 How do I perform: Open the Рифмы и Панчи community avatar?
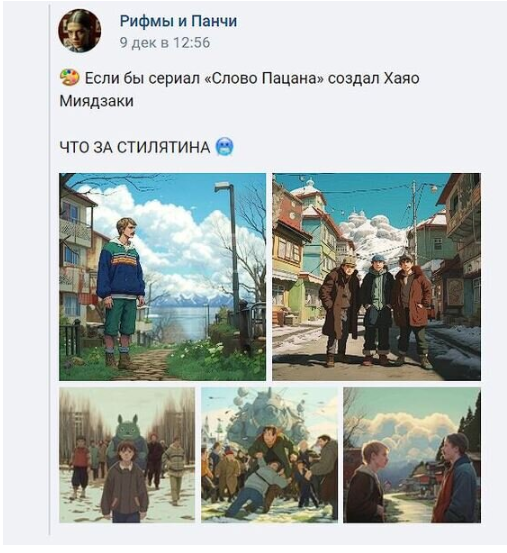pyautogui.click(x=79, y=31)
